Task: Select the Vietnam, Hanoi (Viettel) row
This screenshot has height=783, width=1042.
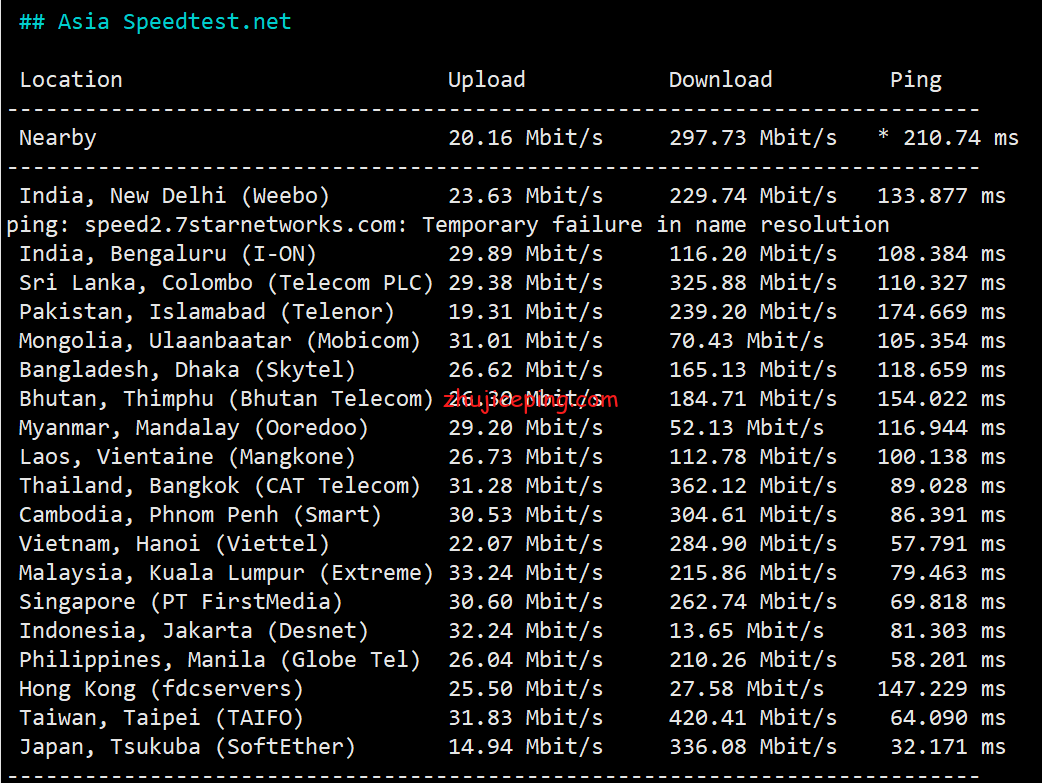Action: pyautogui.click(x=512, y=544)
